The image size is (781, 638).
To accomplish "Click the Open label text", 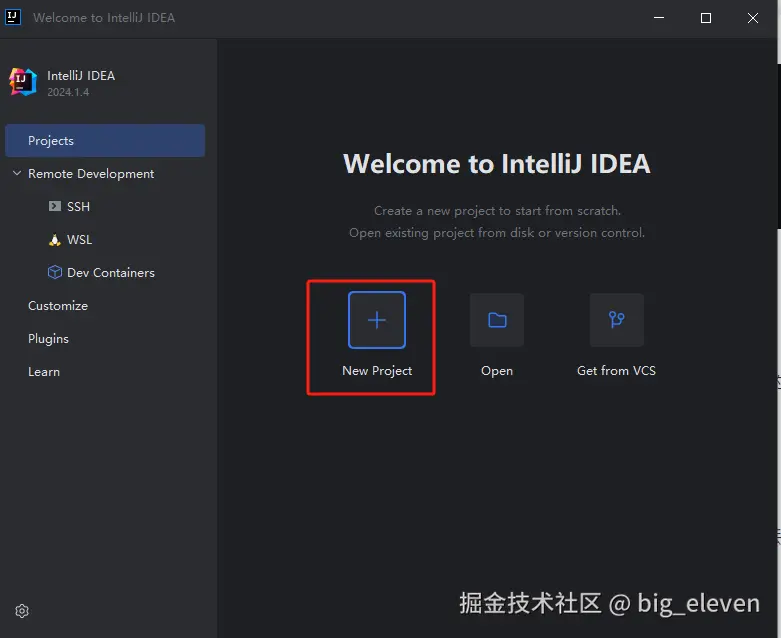I will click(497, 371).
